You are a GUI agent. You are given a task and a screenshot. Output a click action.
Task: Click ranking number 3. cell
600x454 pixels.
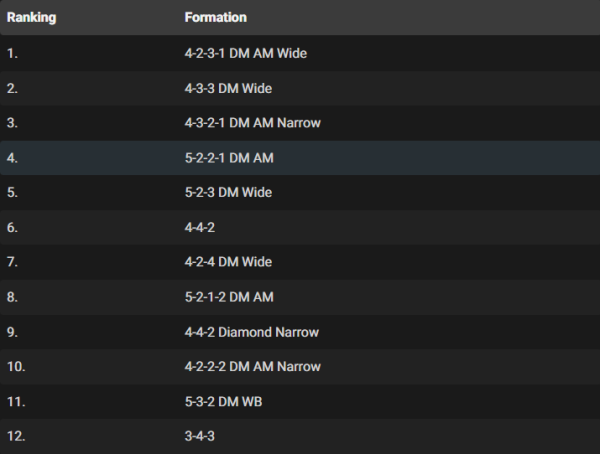click(12, 123)
